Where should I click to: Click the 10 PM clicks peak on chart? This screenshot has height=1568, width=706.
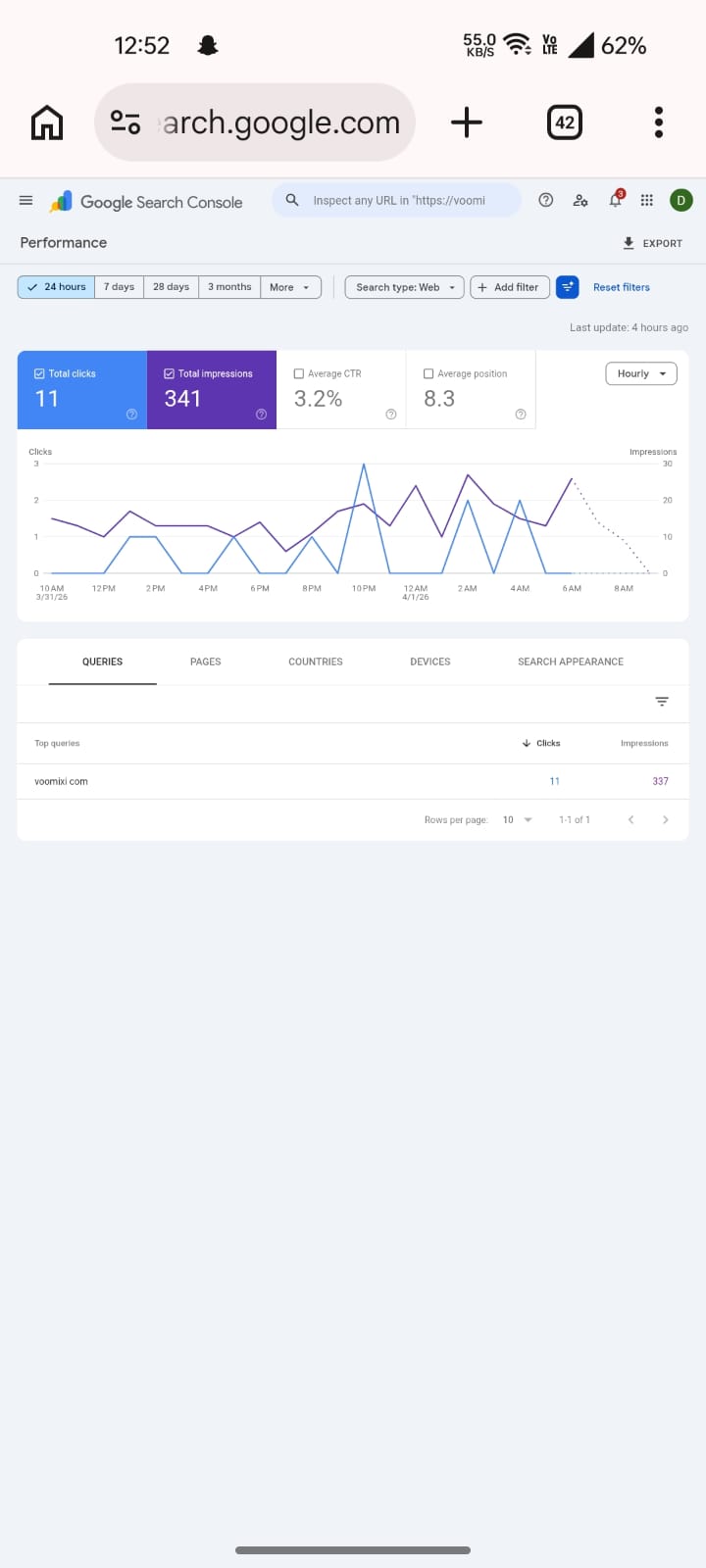[364, 465]
